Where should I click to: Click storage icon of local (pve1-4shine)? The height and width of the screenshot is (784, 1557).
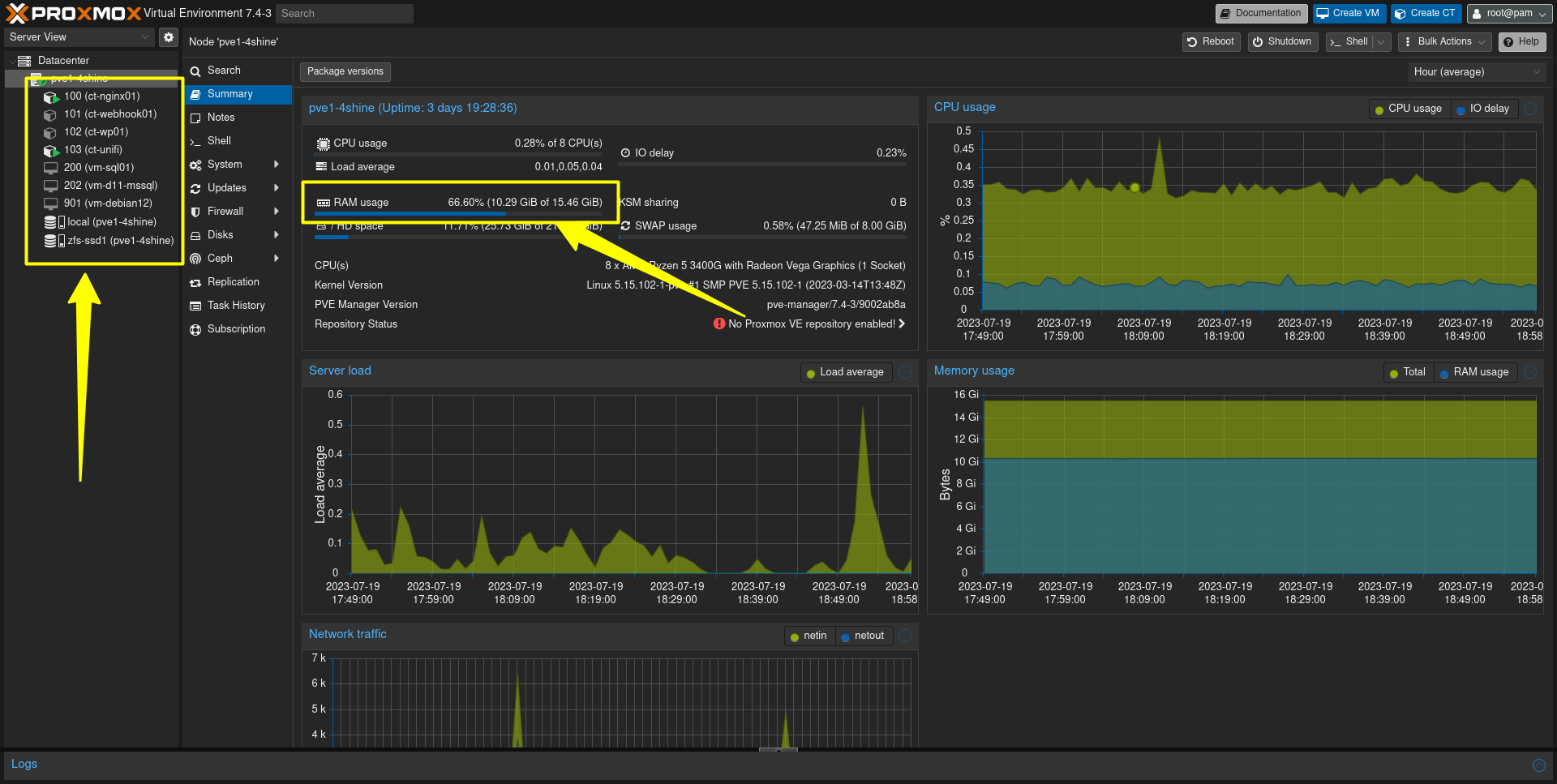pyautogui.click(x=54, y=222)
